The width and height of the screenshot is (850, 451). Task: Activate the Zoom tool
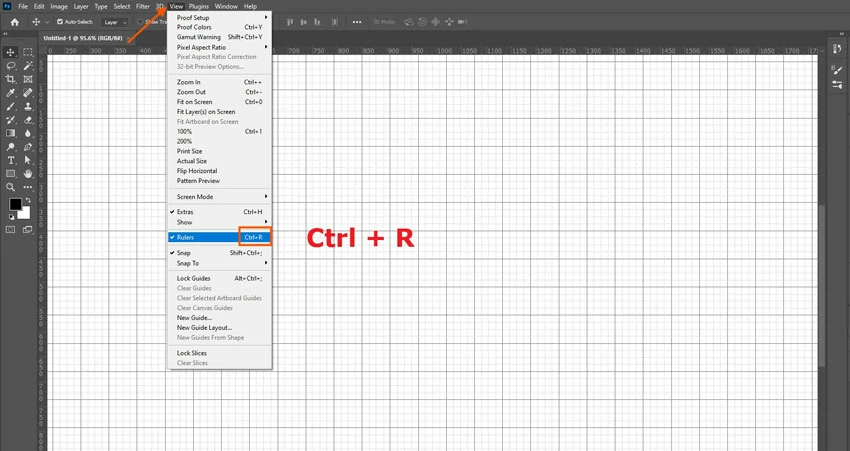coord(11,187)
